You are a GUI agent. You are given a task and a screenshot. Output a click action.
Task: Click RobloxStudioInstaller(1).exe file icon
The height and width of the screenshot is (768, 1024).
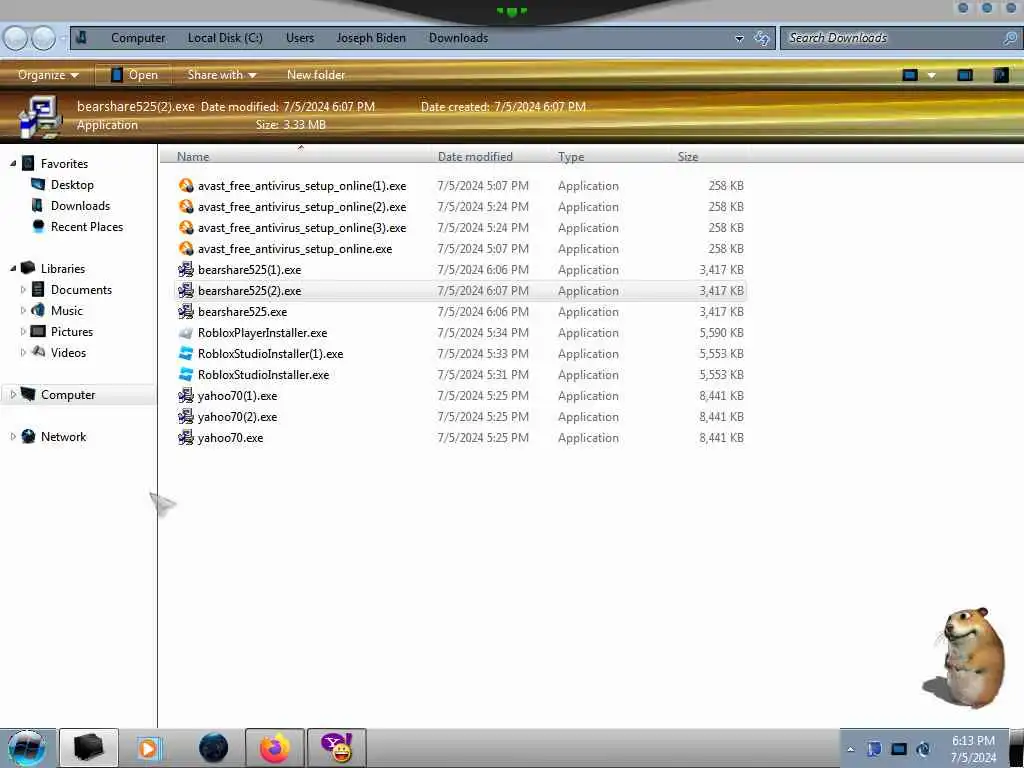coord(186,354)
